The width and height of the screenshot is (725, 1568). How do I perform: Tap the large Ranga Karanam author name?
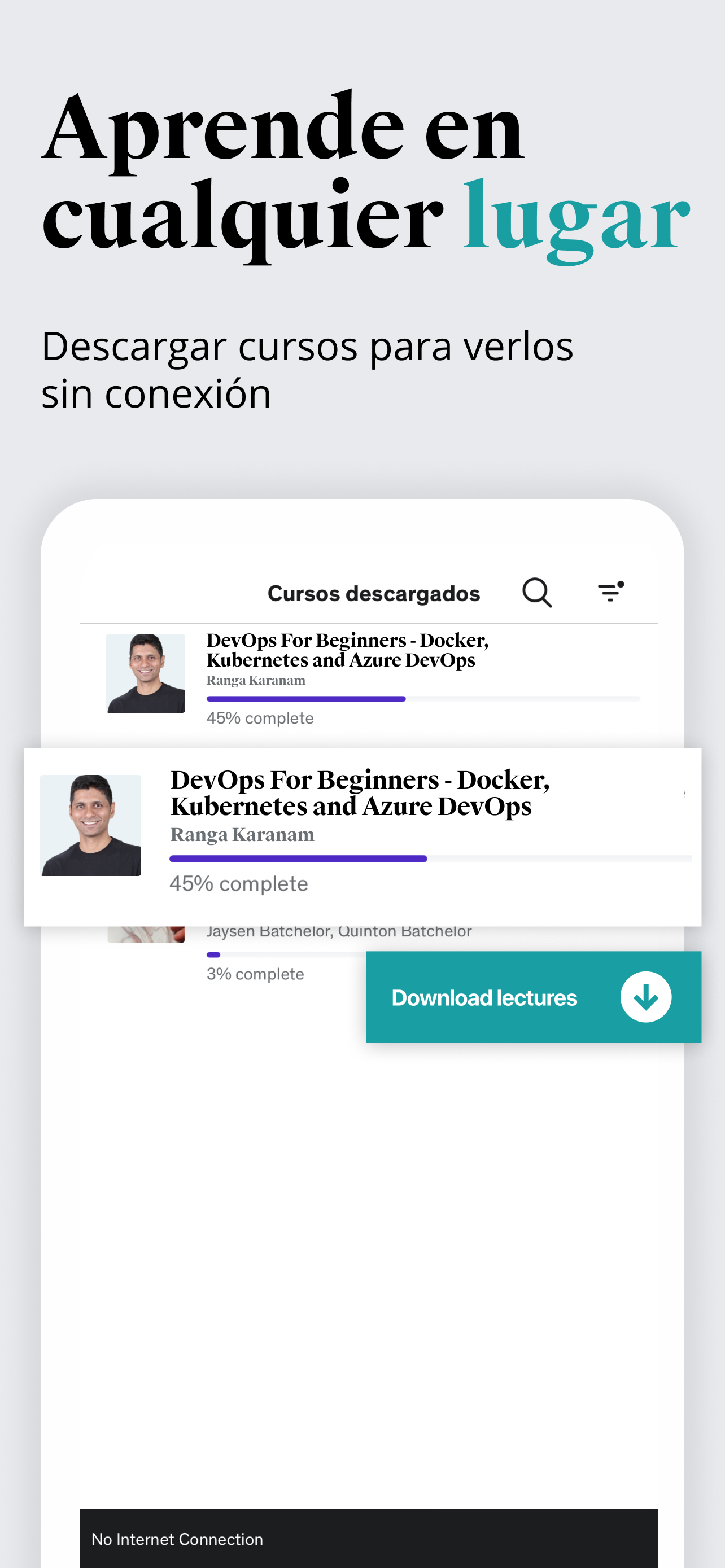point(242,835)
